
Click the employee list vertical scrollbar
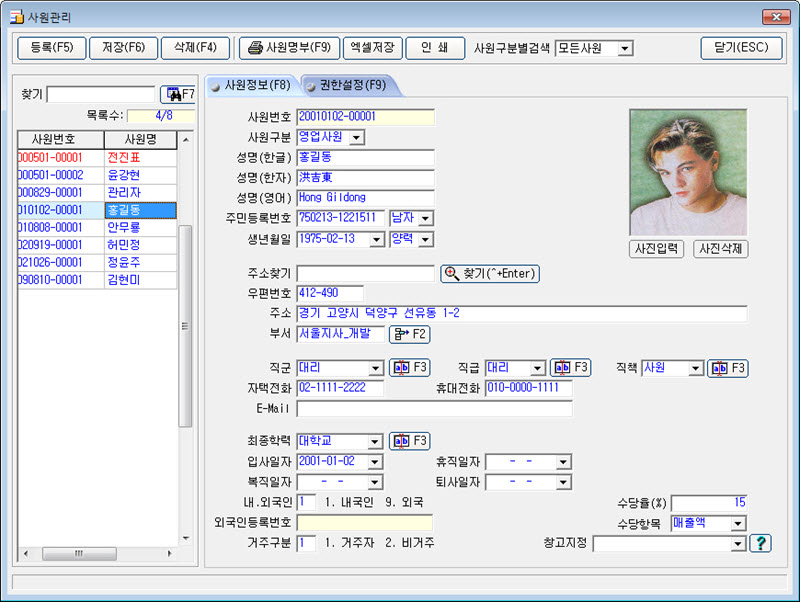tap(186, 326)
